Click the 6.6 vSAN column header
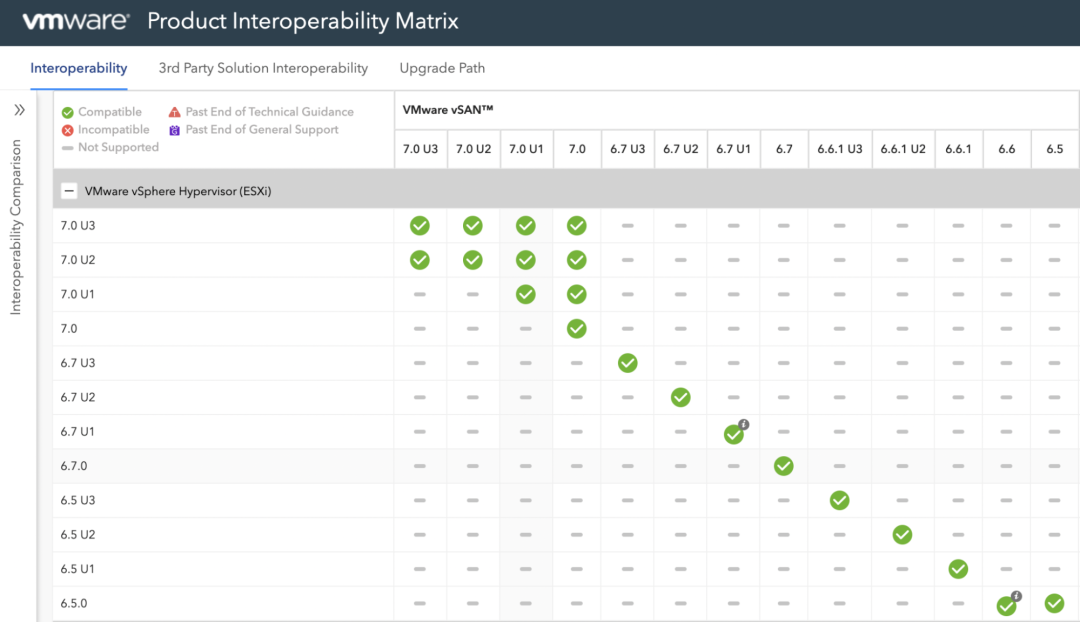1080x622 pixels. (x=1006, y=149)
